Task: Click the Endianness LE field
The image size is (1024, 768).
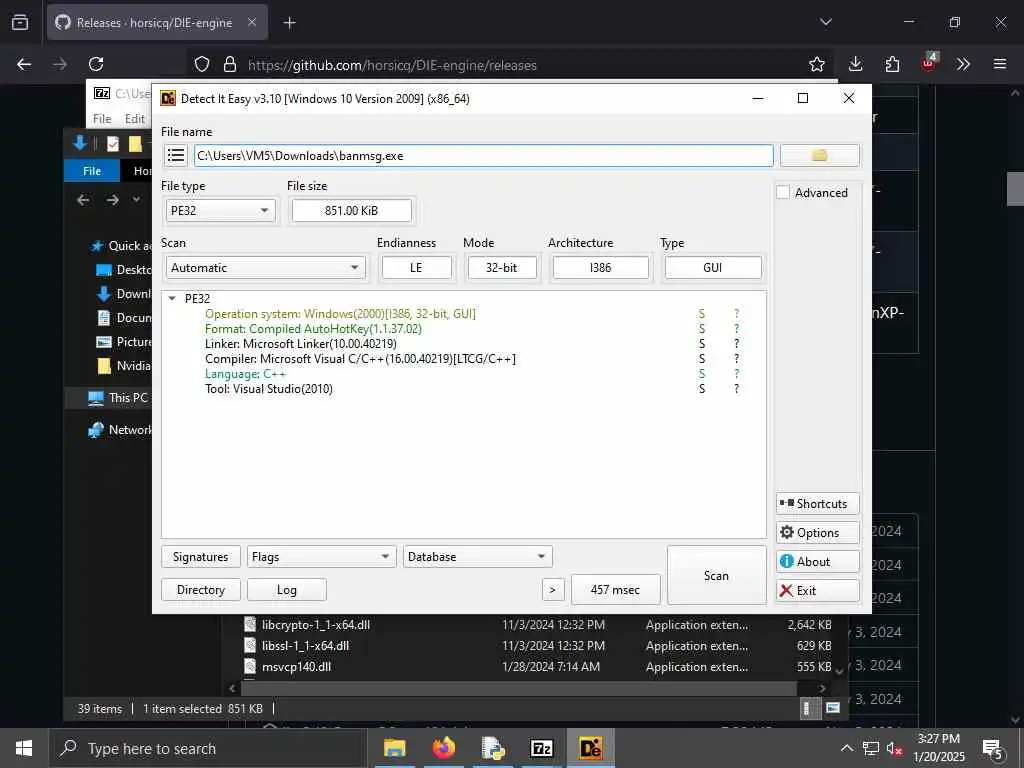Action: pos(417,268)
